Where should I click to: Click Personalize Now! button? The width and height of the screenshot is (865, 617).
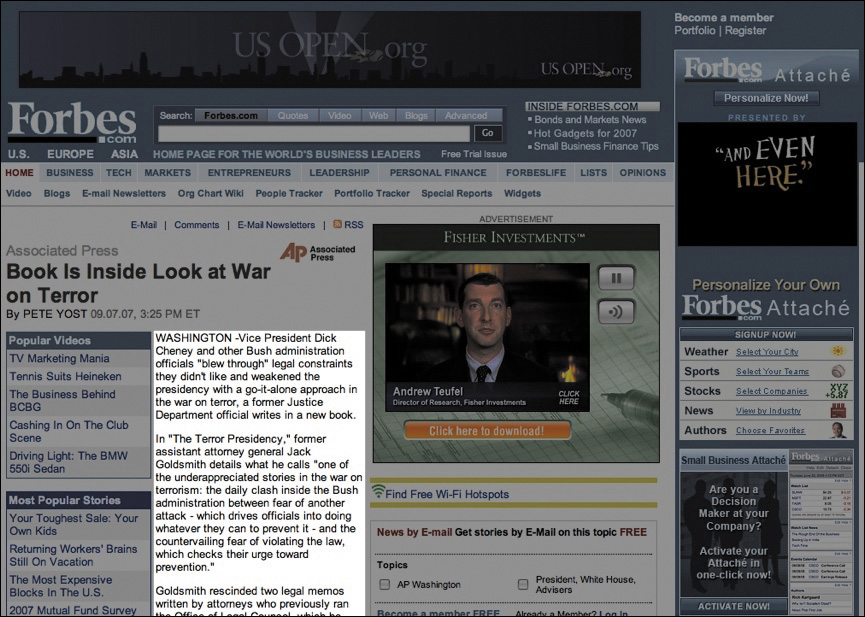tap(766, 98)
